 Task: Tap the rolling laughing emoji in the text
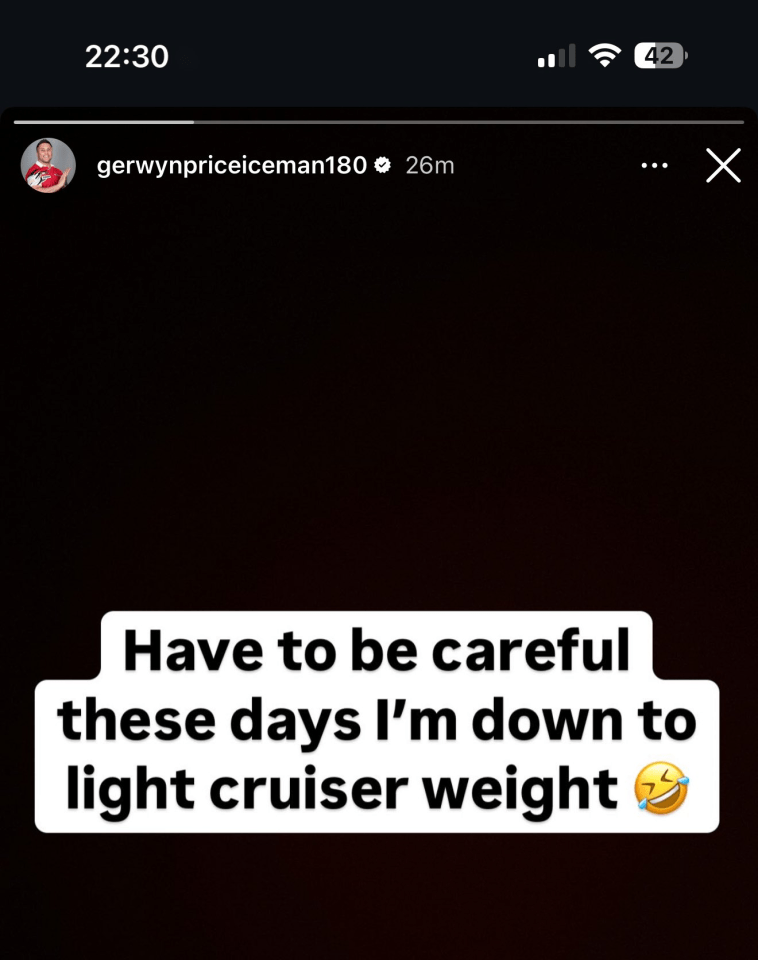tap(661, 788)
